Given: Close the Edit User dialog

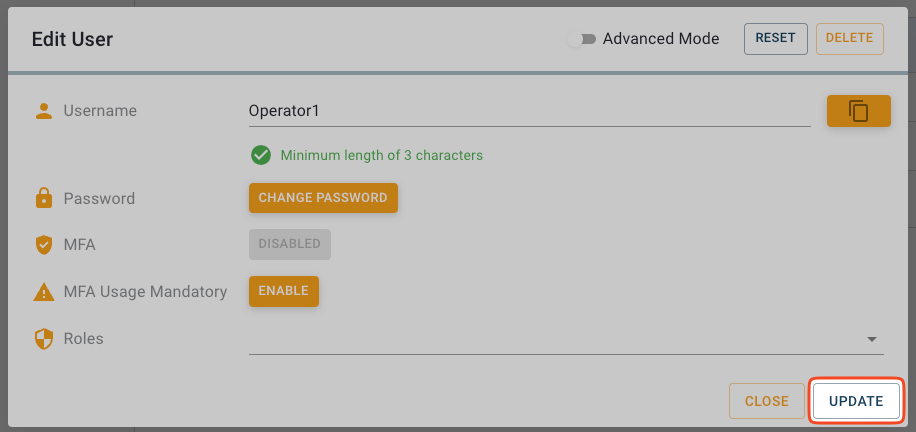Looking at the screenshot, I should 767,401.
